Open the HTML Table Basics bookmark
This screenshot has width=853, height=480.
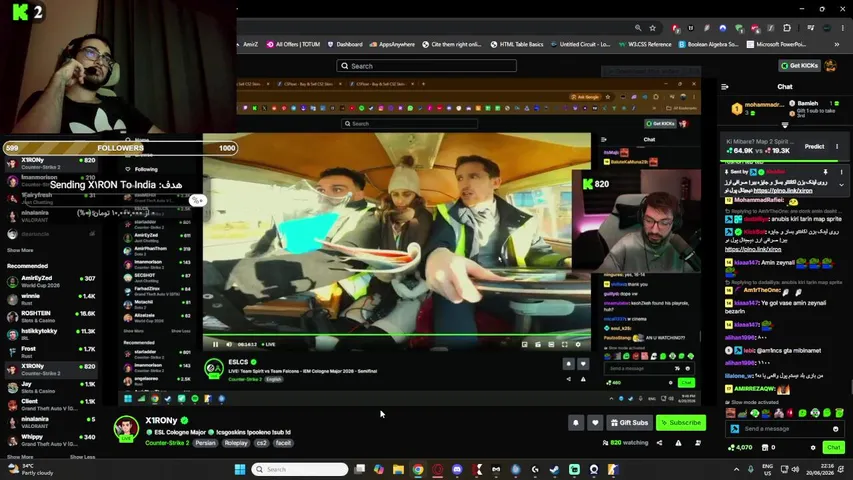pos(517,45)
